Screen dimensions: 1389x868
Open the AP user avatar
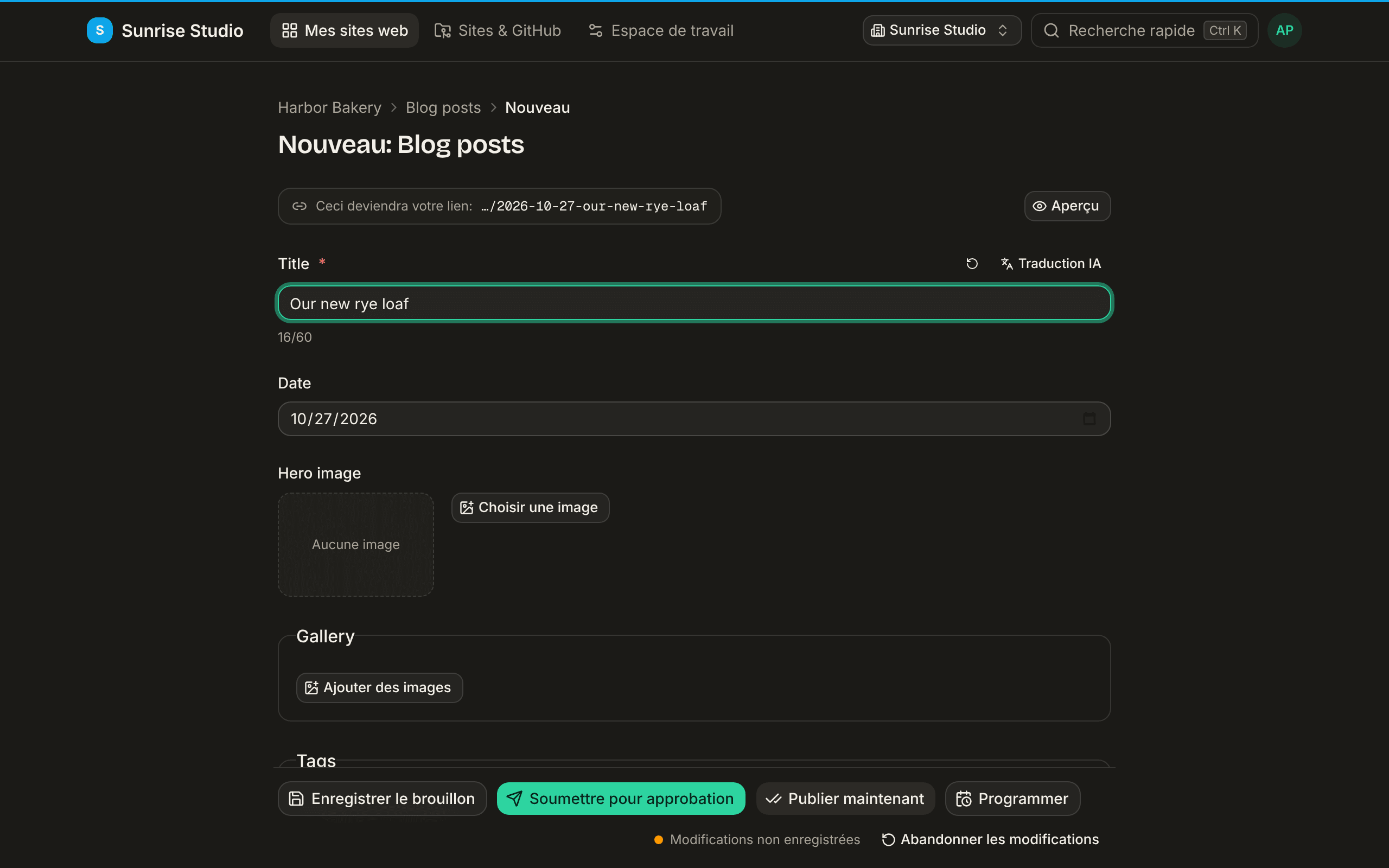1284,30
